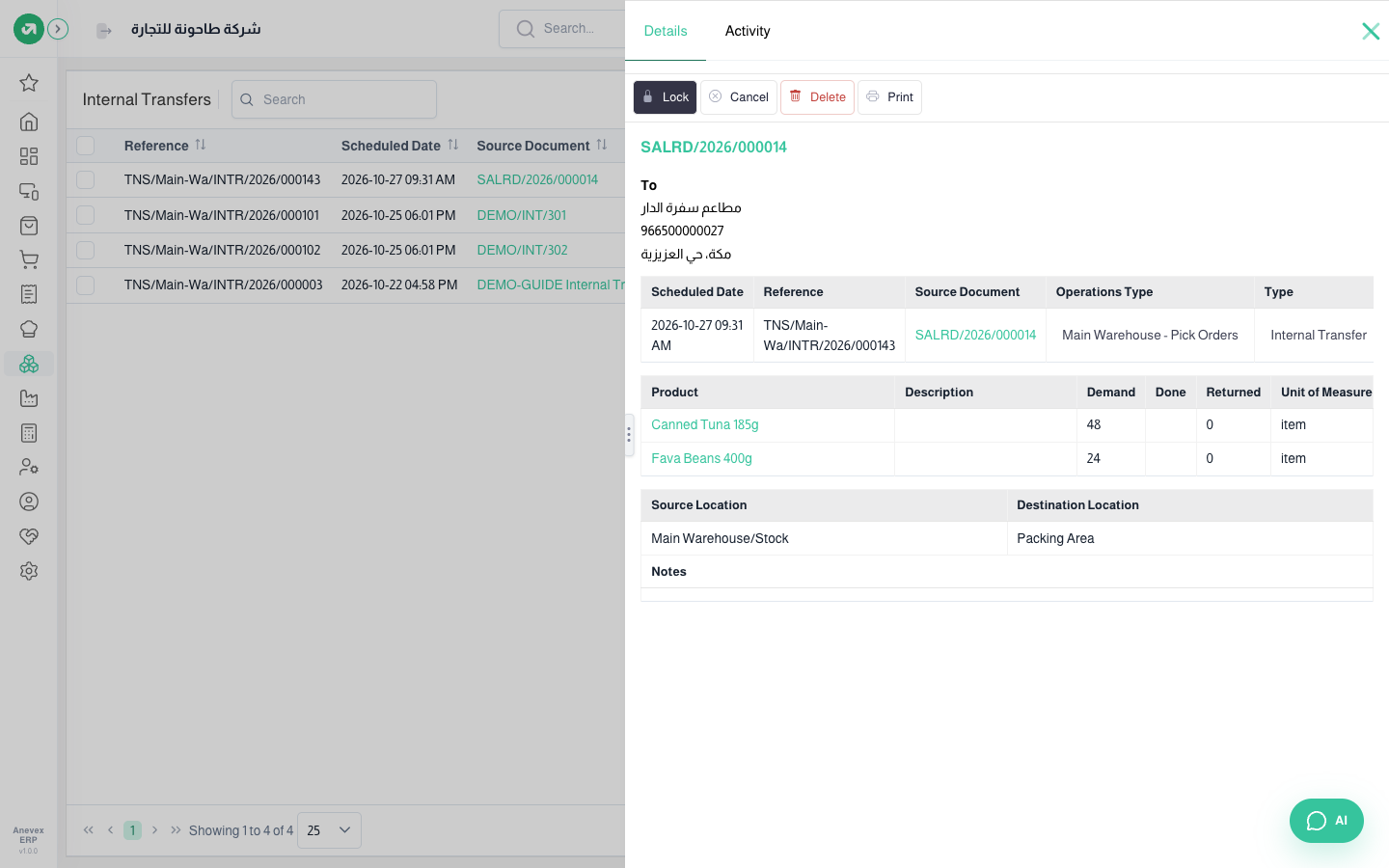Open DEMO/INT/301 source document link
1389x868 pixels.
[522, 215]
